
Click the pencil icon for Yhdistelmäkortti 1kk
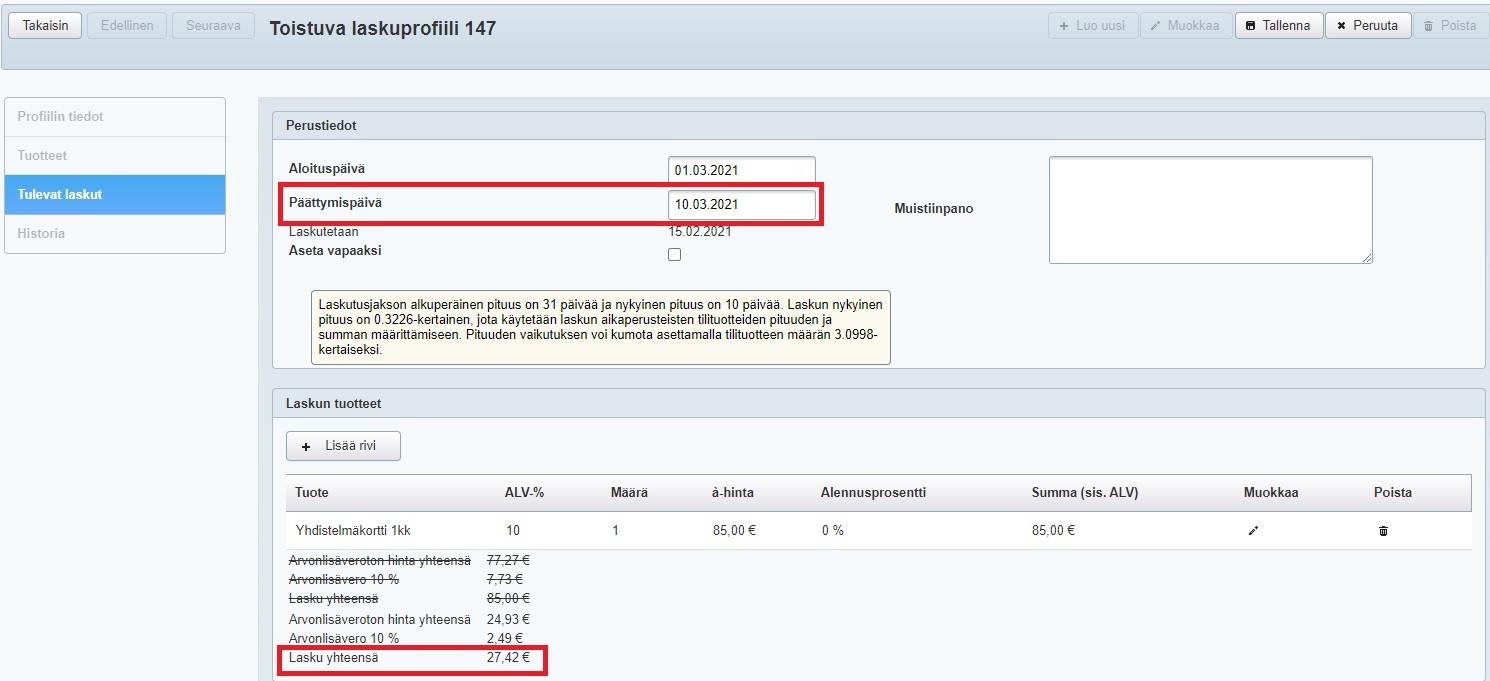click(x=1253, y=531)
